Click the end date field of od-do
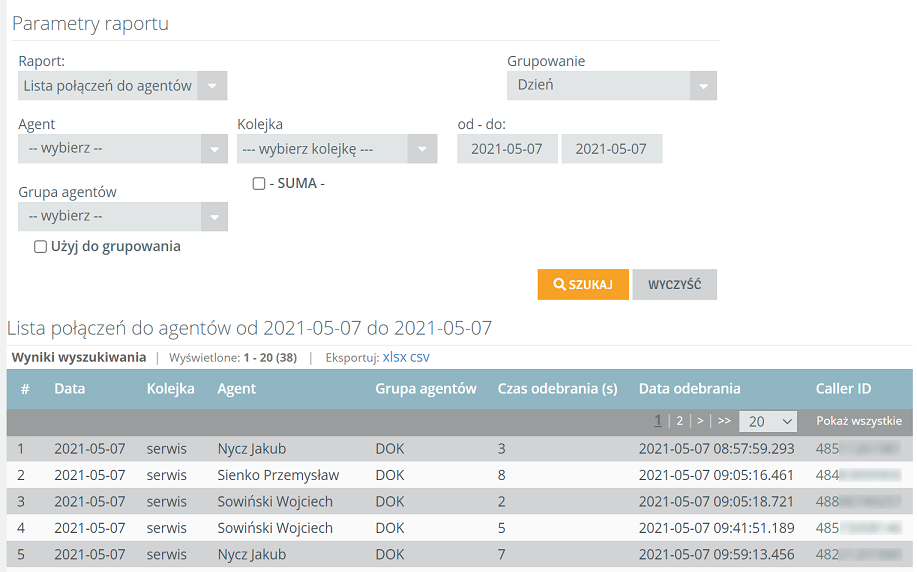This screenshot has height=572, width=917. 612,149
